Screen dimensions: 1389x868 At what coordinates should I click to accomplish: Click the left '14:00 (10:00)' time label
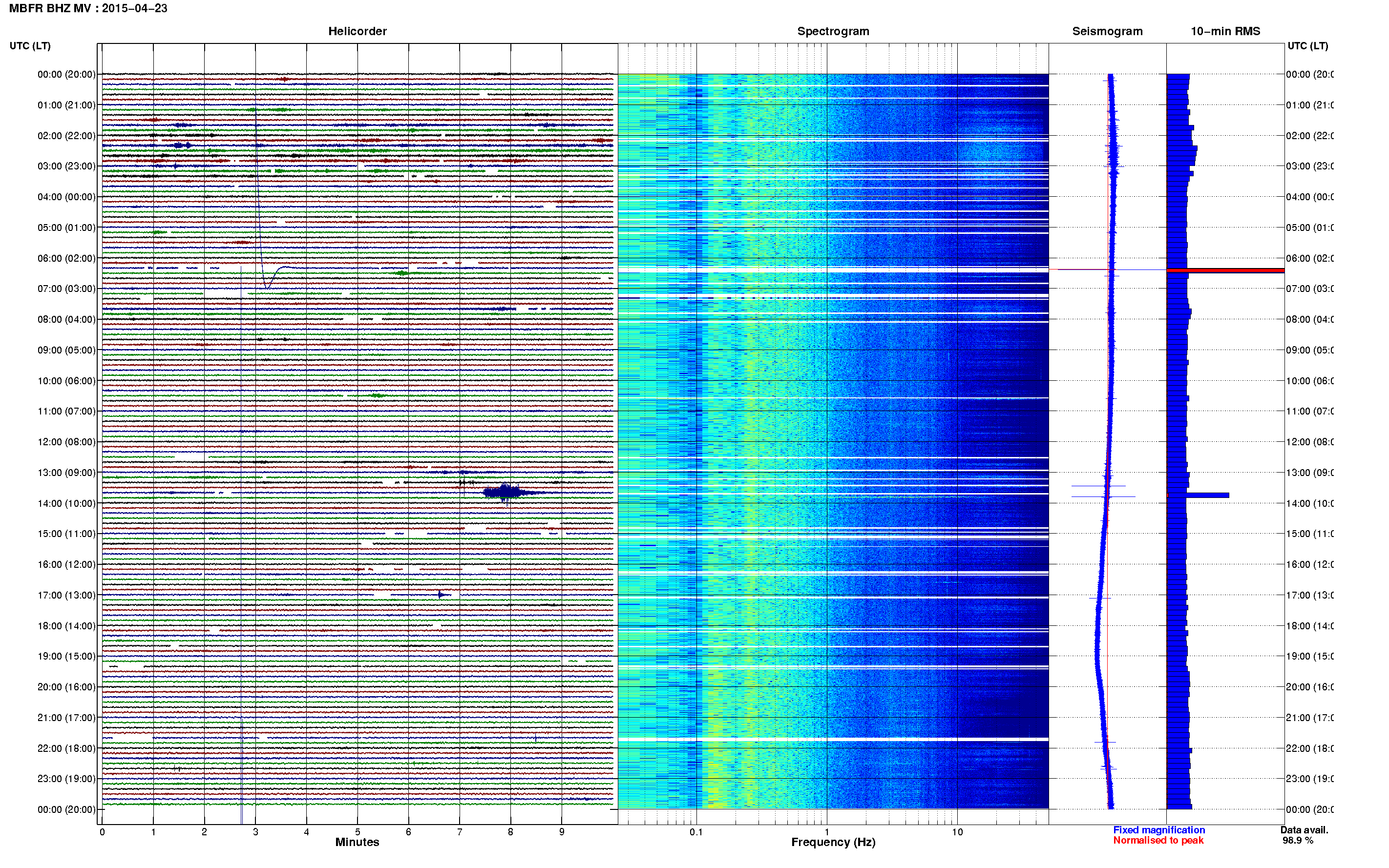click(66, 503)
